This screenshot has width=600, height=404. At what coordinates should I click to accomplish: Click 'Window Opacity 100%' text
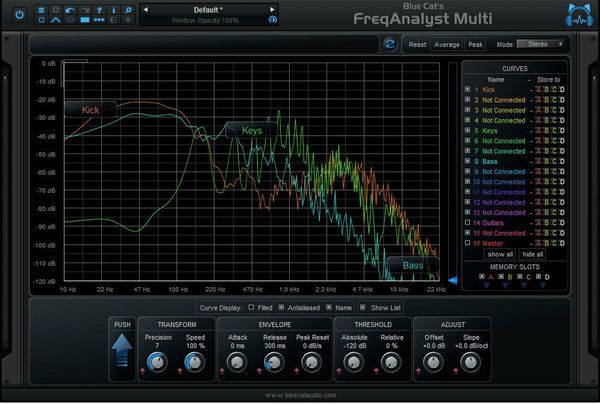[x=205, y=20]
